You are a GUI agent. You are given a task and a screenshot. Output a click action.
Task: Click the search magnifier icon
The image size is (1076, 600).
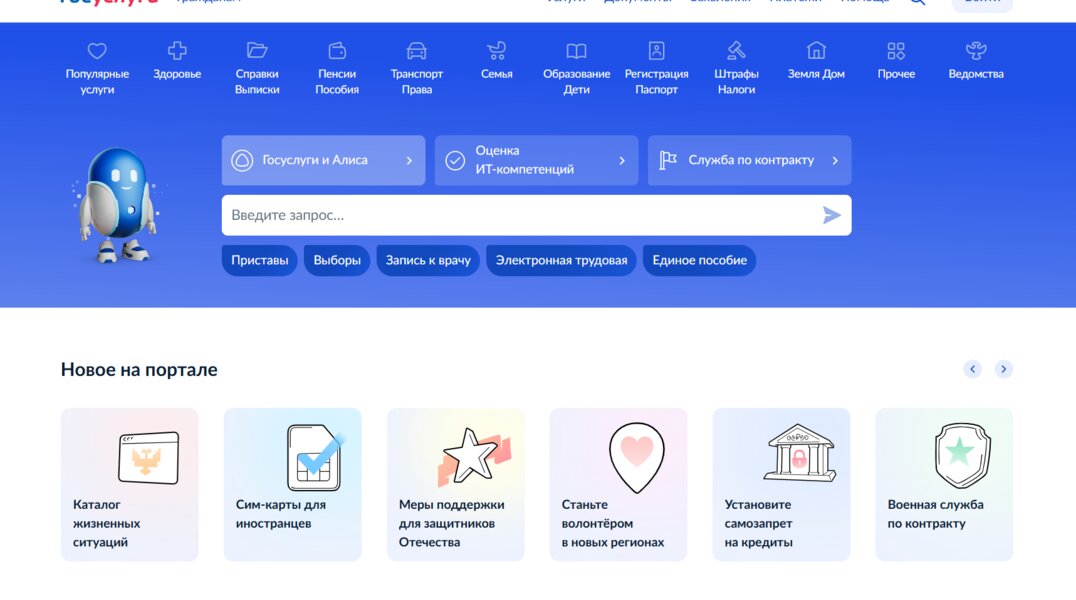tap(917, 1)
